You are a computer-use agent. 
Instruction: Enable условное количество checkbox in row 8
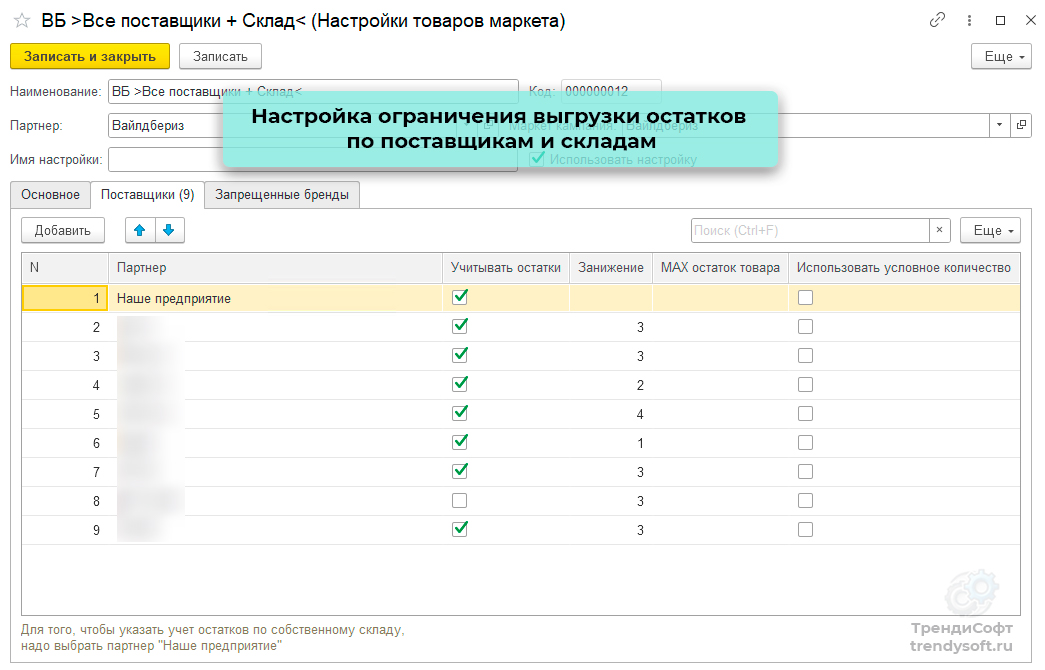click(x=806, y=501)
